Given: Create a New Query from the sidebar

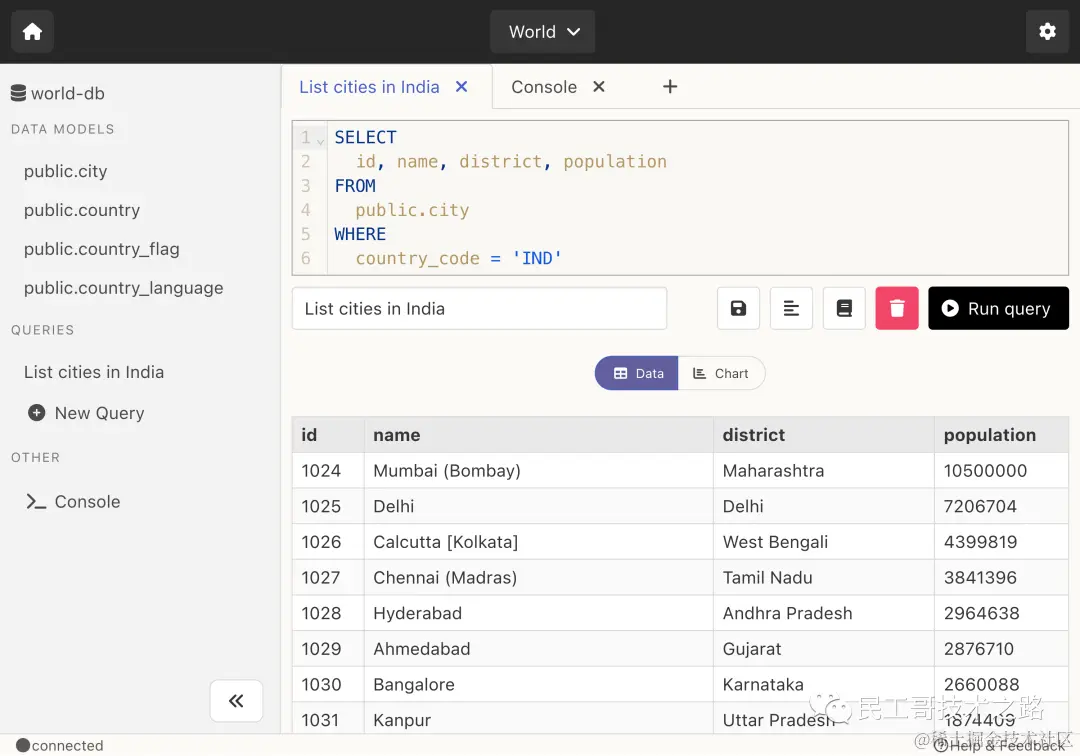Looking at the screenshot, I should [86, 413].
